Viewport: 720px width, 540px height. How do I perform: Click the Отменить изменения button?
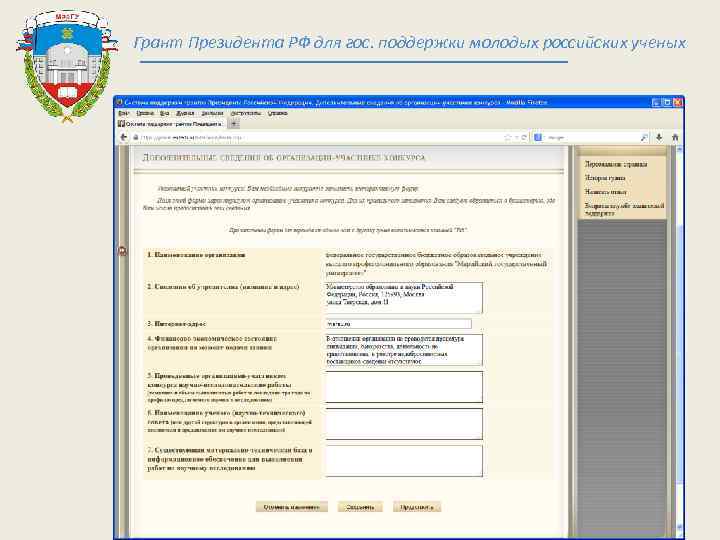pyautogui.click(x=292, y=507)
